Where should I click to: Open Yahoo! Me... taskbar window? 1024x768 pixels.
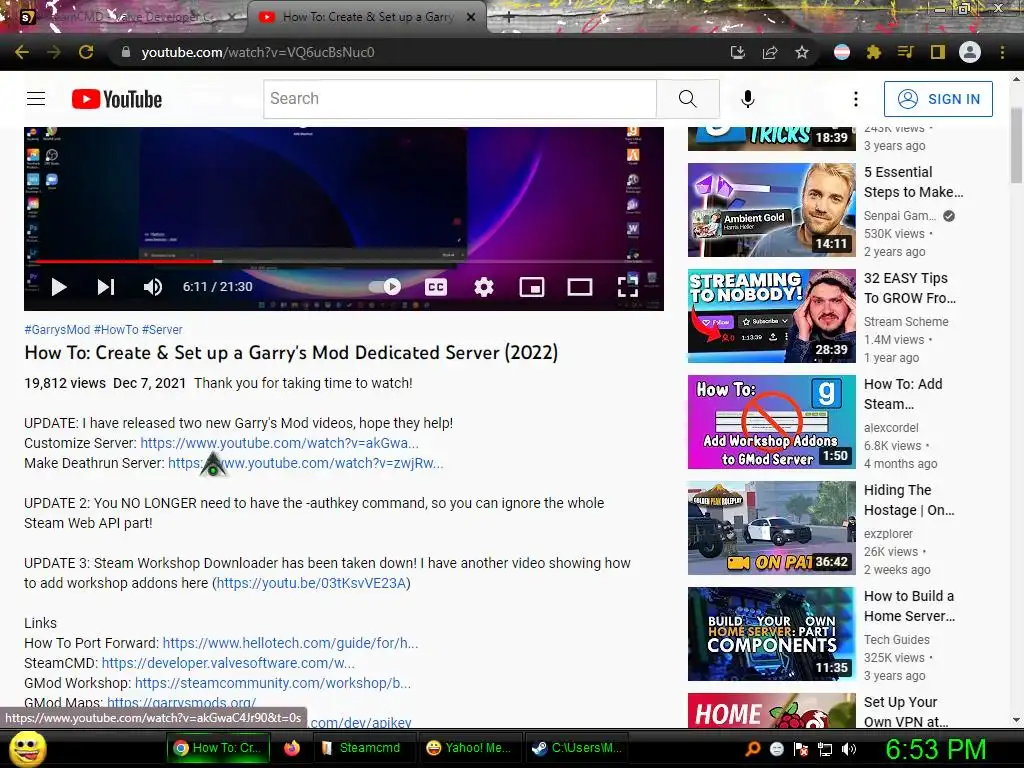[468, 748]
